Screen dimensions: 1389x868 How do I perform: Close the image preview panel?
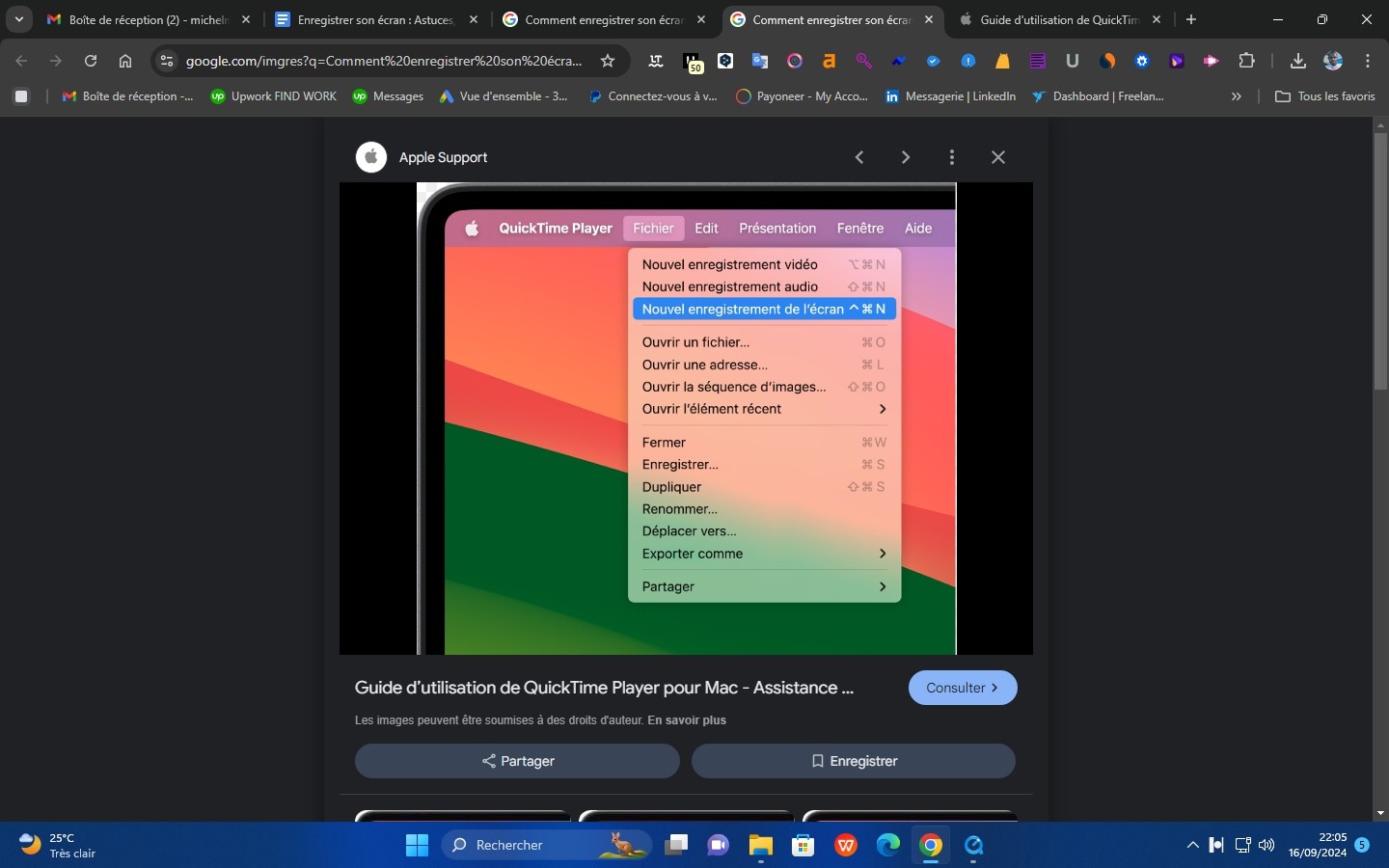pos(998,157)
